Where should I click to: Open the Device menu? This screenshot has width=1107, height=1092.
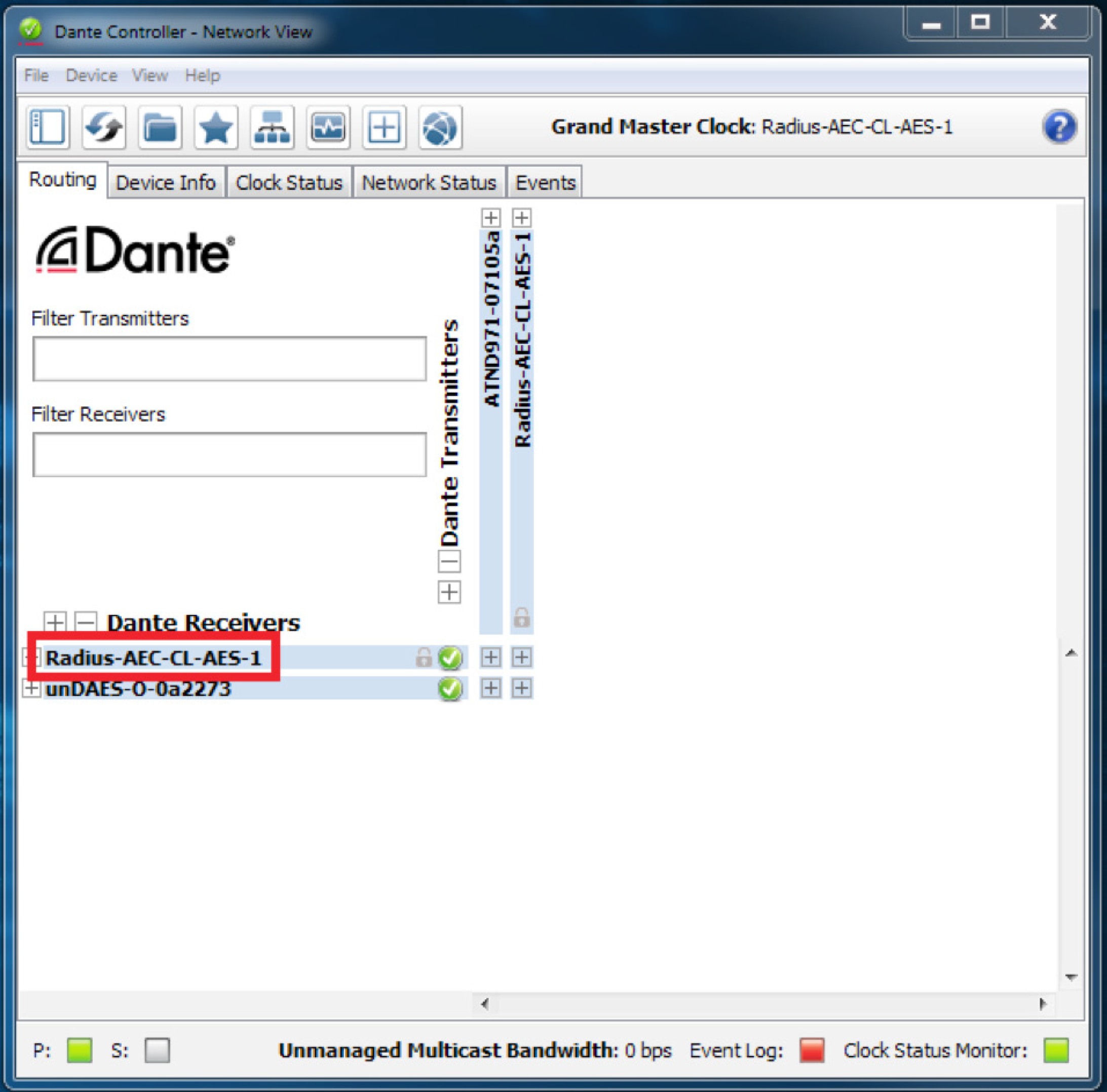[91, 75]
